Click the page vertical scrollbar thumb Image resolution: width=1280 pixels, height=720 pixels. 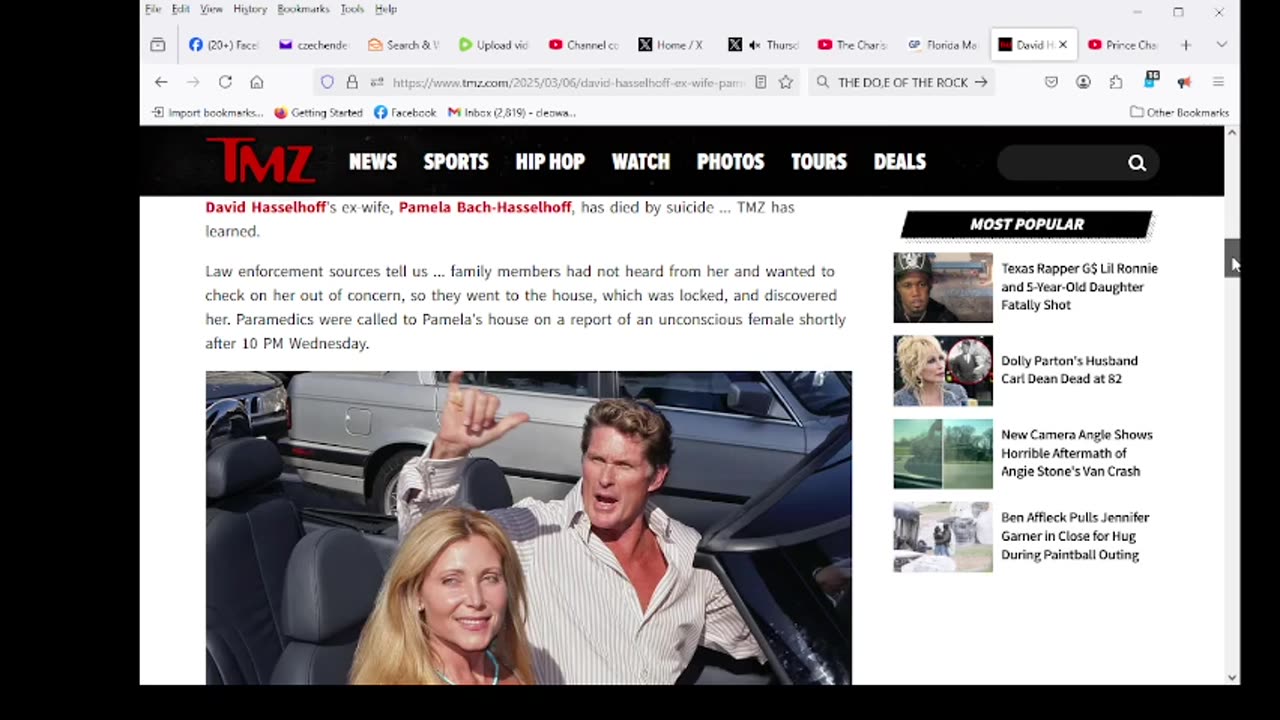(1232, 258)
